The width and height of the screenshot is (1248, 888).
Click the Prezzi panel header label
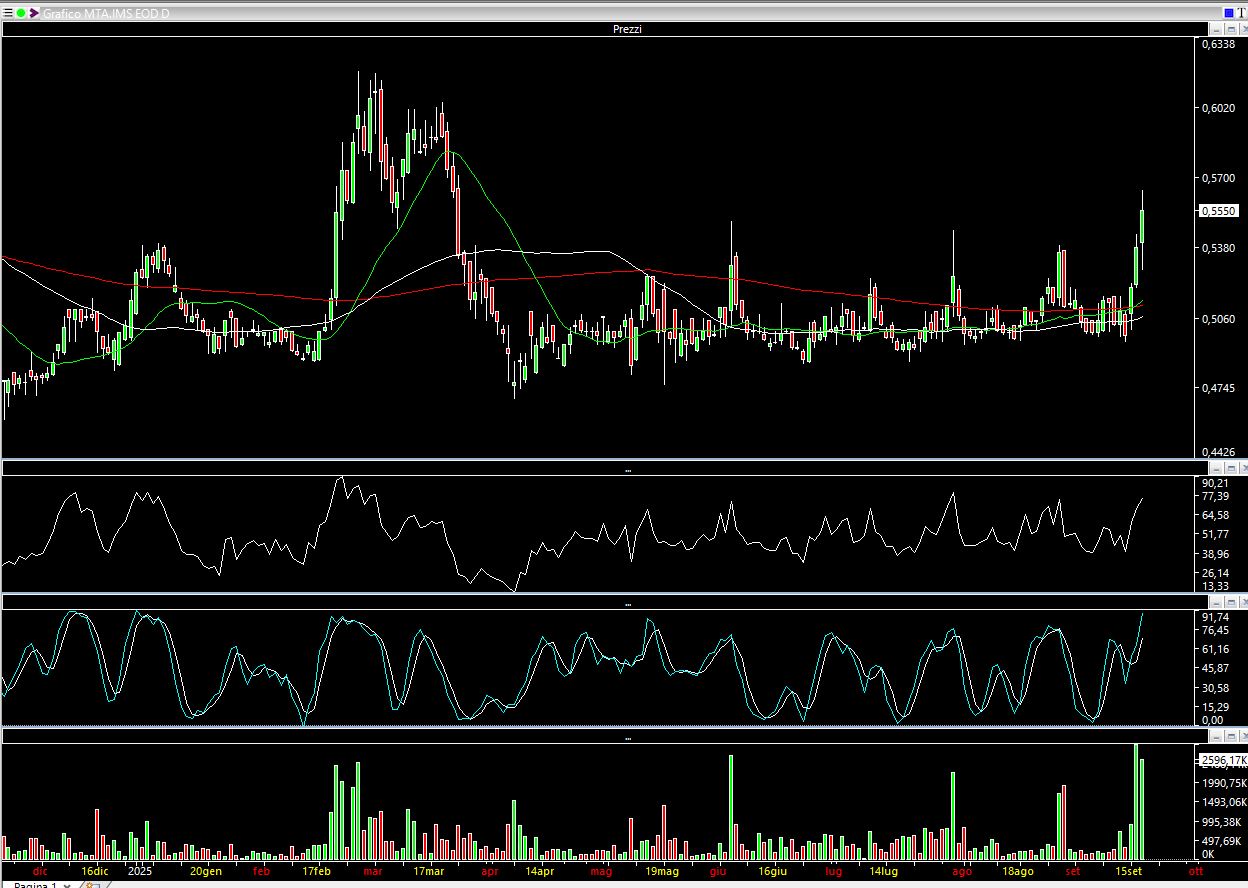(x=627, y=30)
